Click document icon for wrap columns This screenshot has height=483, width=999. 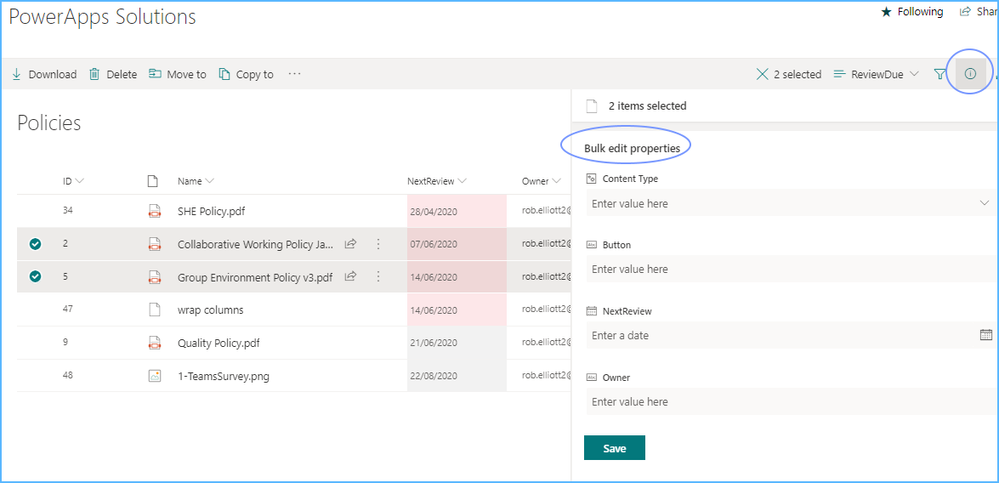coord(154,310)
